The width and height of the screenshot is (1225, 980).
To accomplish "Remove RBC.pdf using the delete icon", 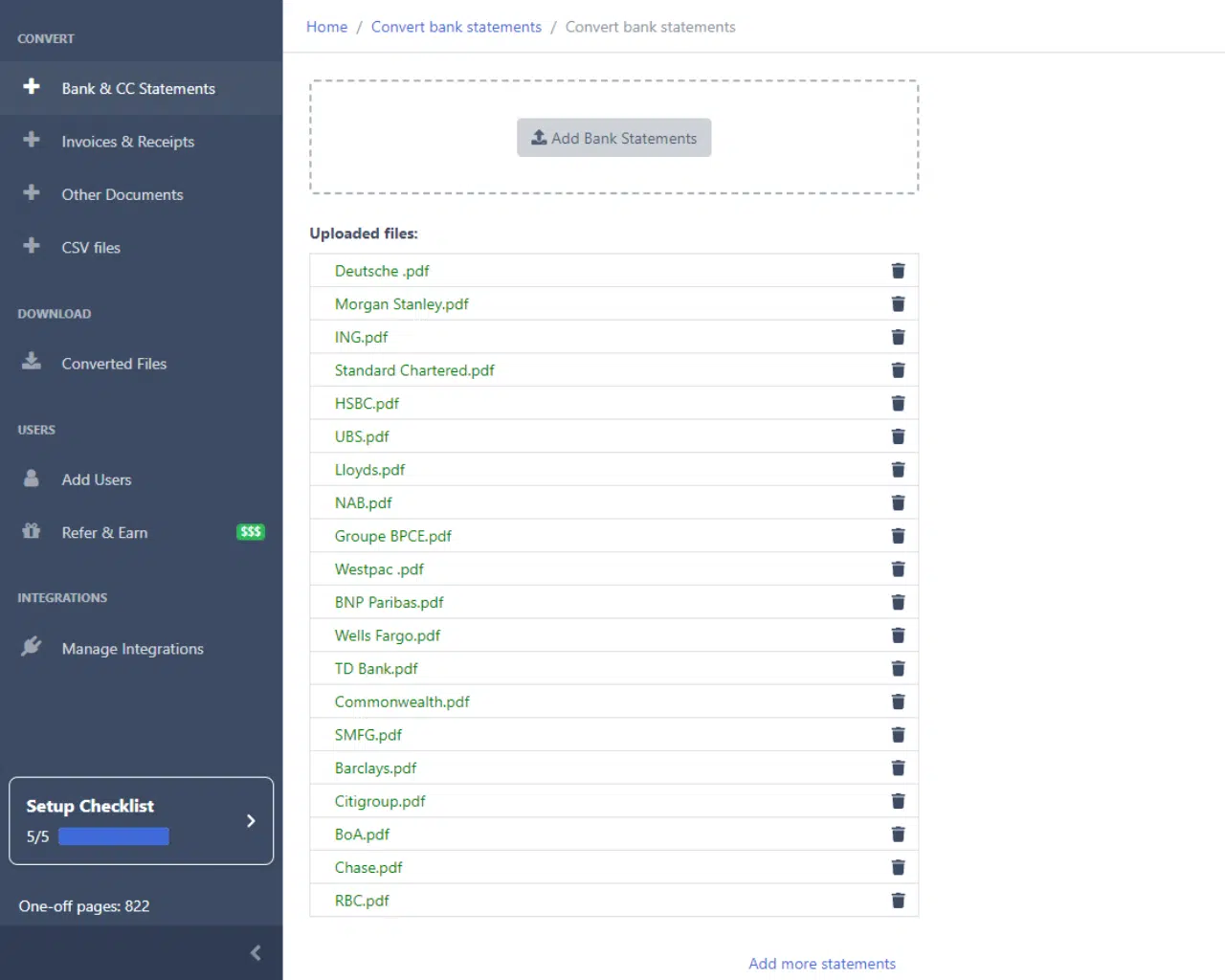I will coord(898,900).
